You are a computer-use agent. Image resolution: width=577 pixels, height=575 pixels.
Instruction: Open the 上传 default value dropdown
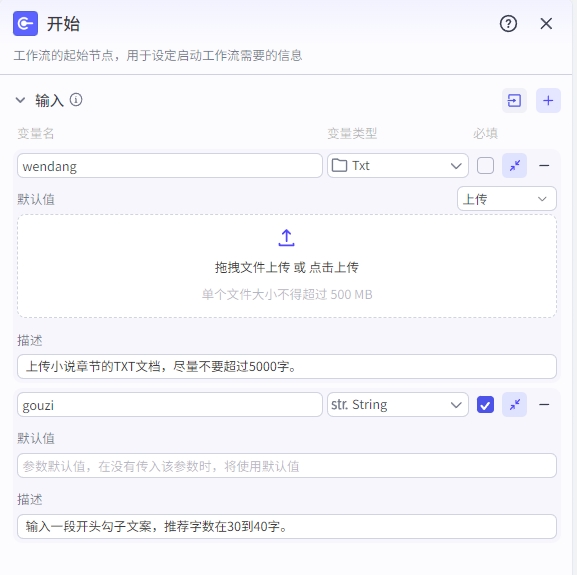point(506,199)
